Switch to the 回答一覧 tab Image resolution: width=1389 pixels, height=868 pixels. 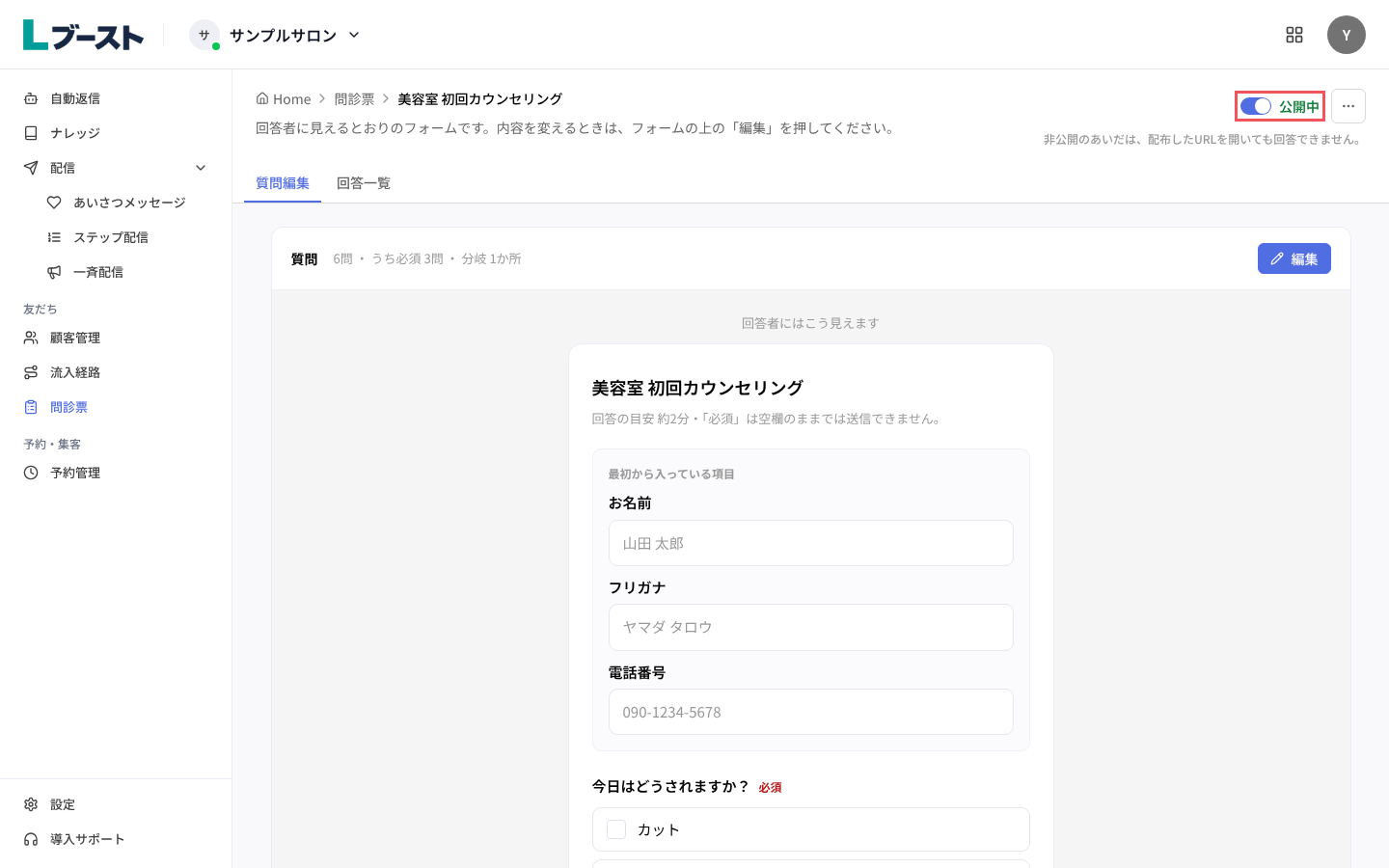point(364,183)
